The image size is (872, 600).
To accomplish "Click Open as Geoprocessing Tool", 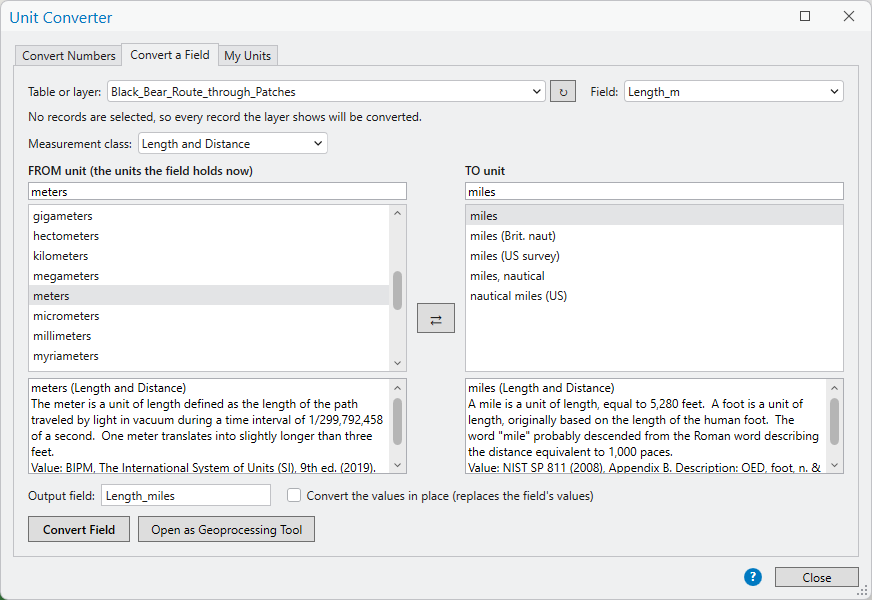I will 226,529.
